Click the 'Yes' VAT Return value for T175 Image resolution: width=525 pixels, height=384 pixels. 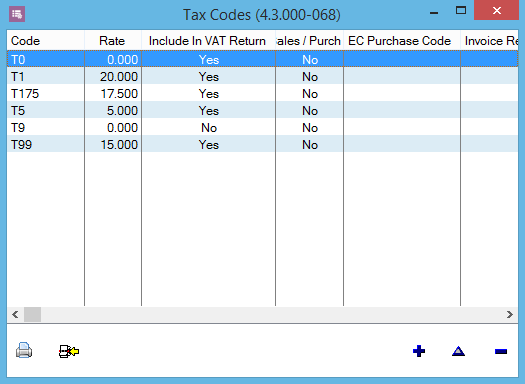tap(209, 94)
